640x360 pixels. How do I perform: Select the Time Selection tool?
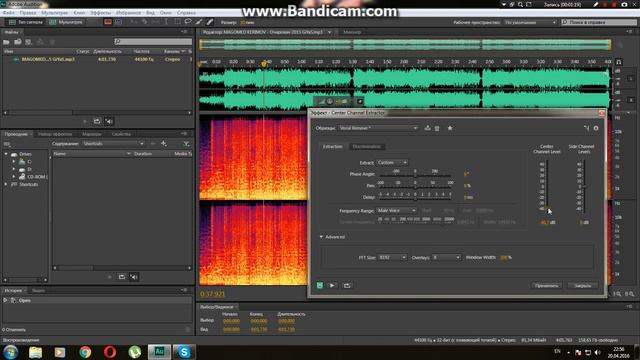tap(167, 22)
